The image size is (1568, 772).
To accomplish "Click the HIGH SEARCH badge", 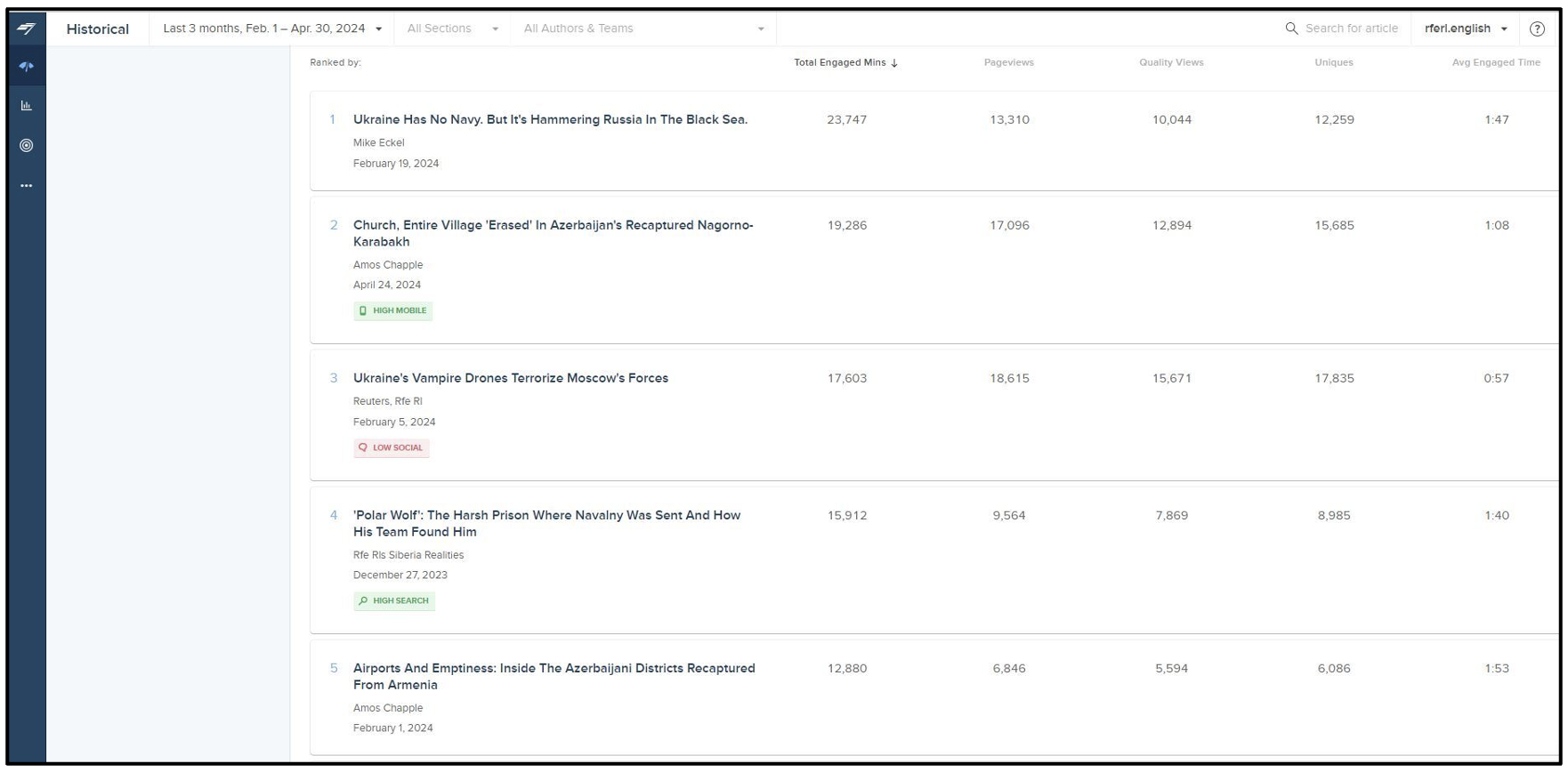I will 393,600.
